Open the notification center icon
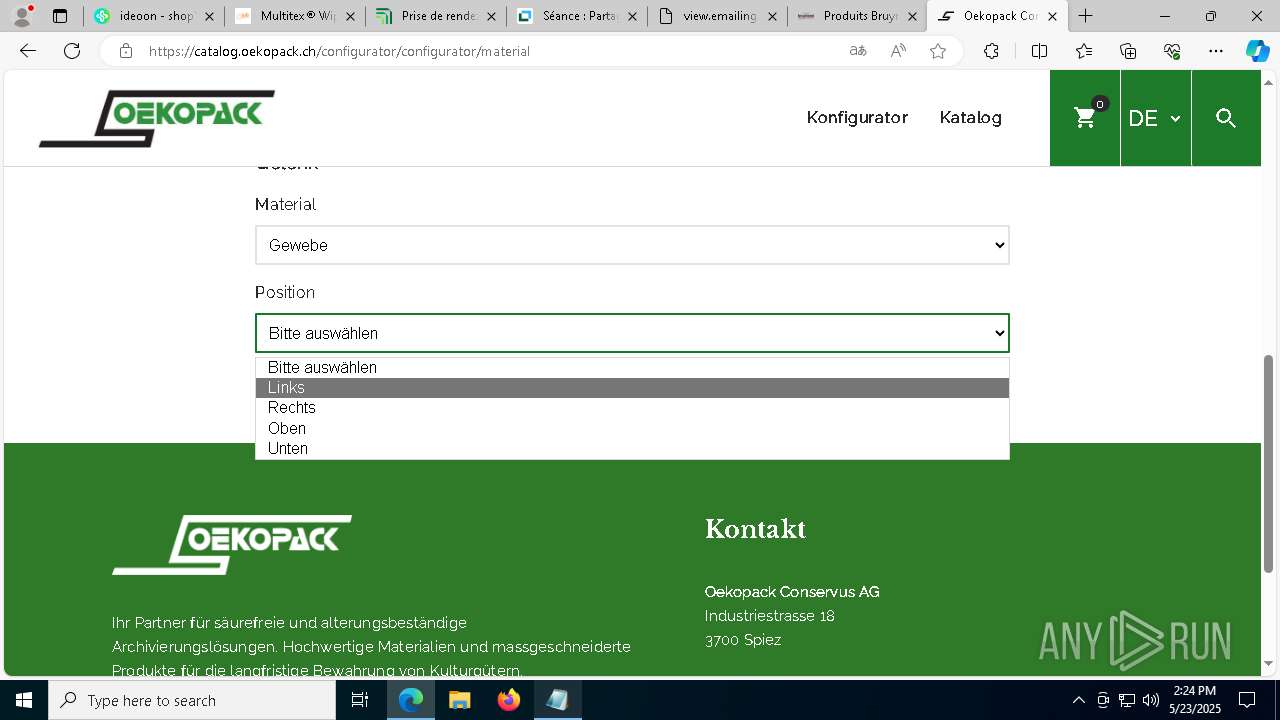The height and width of the screenshot is (720, 1280). pos(1247,700)
